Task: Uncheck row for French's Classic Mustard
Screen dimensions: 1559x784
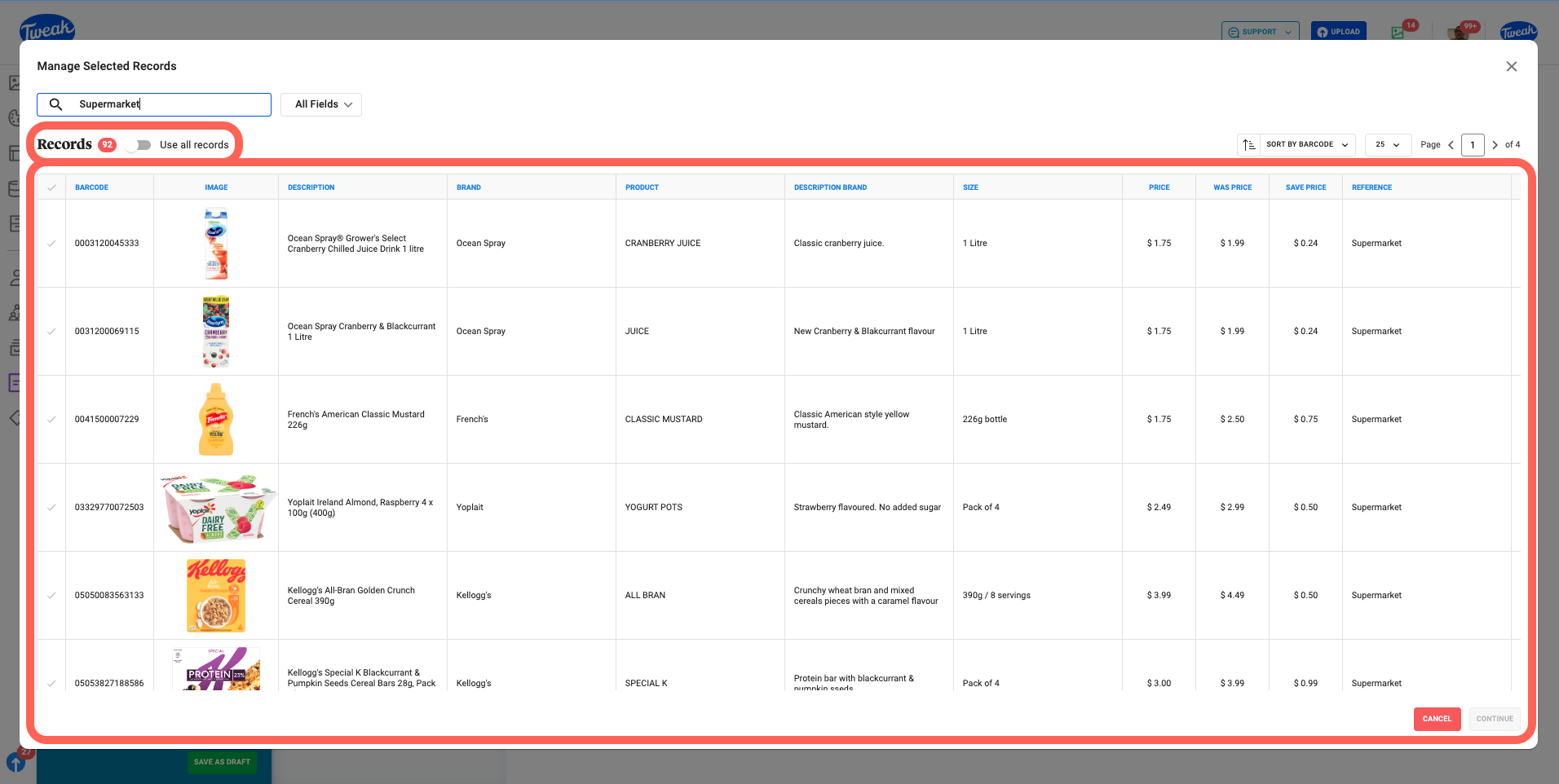Action: [x=51, y=420]
